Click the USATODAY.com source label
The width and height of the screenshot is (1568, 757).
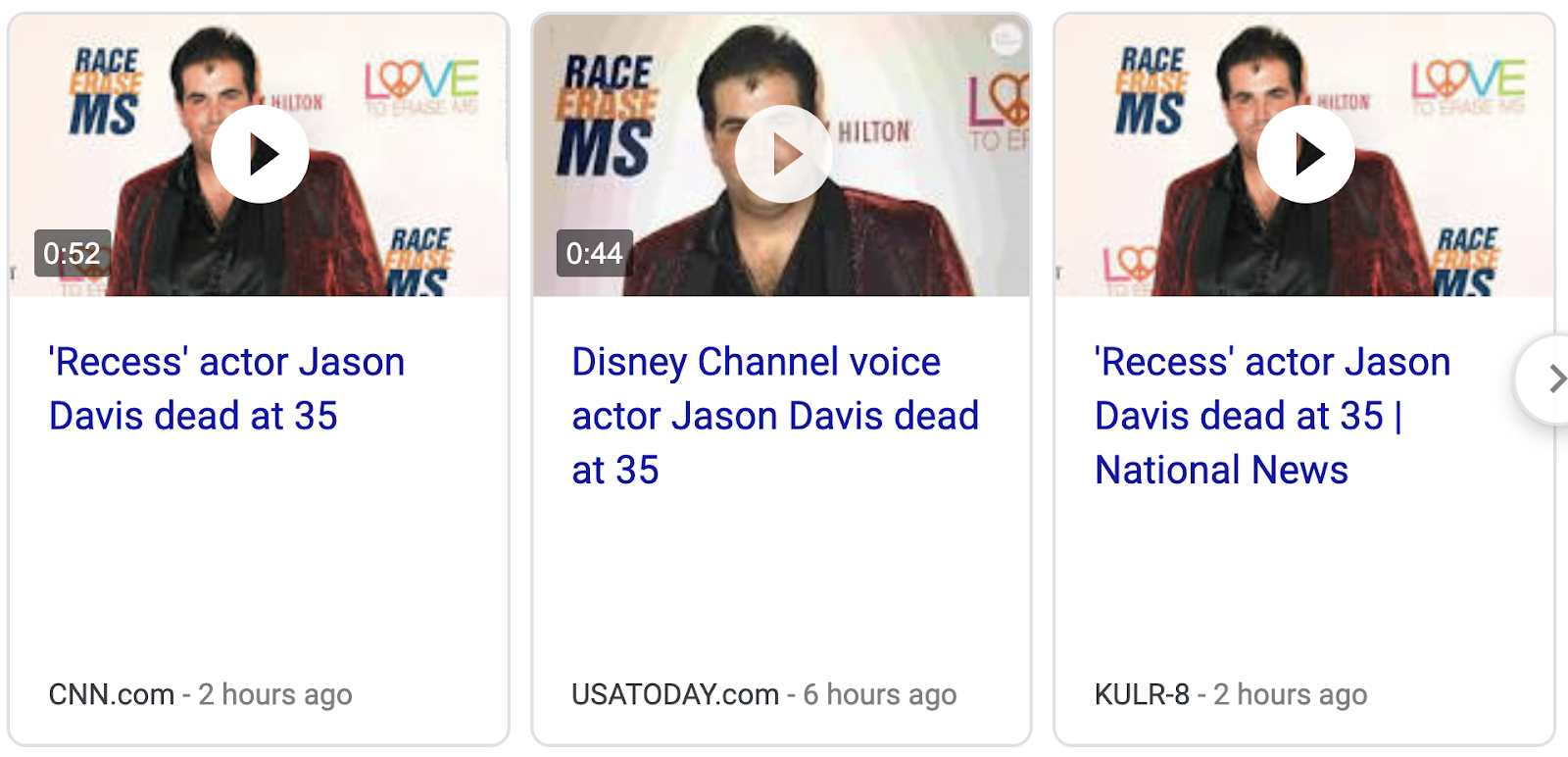coord(674,694)
